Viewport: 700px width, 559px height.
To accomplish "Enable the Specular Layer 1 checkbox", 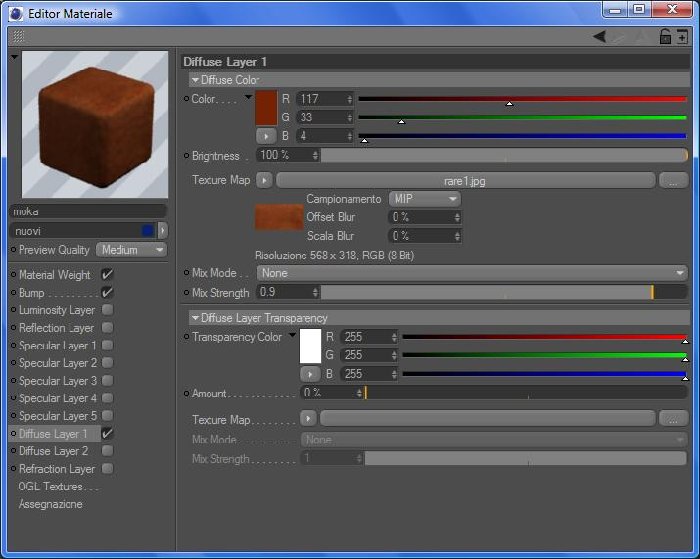I will (108, 345).
